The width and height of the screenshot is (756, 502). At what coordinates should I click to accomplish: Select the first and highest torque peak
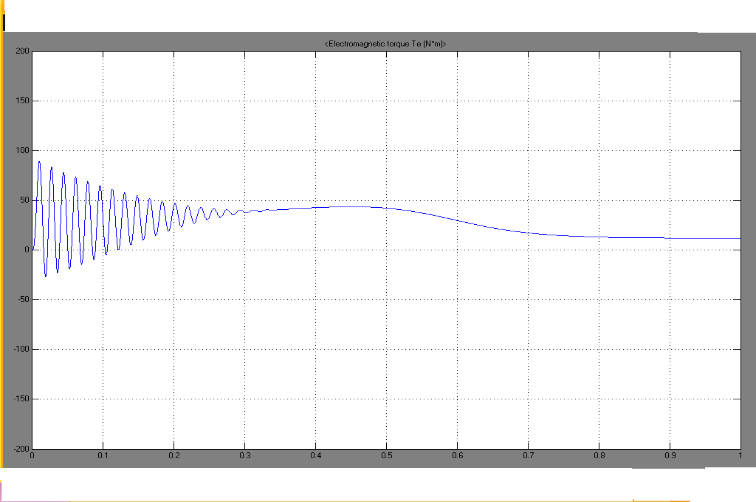pos(39,161)
